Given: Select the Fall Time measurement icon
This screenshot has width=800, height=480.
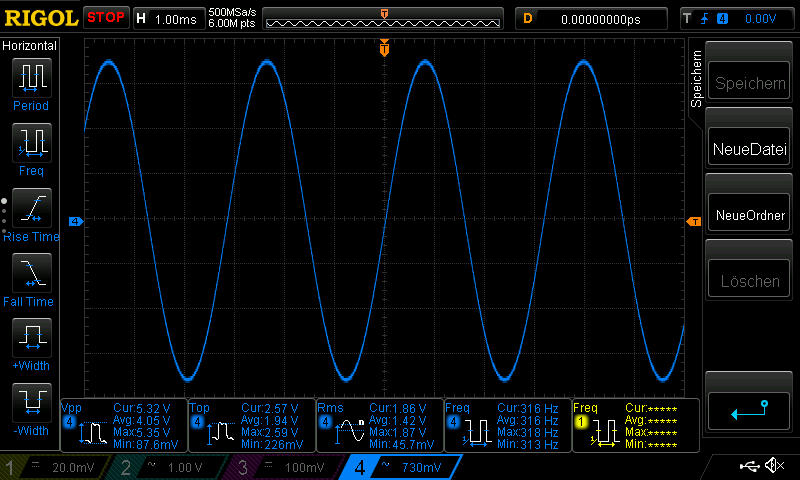Looking at the screenshot, I should click(32, 272).
